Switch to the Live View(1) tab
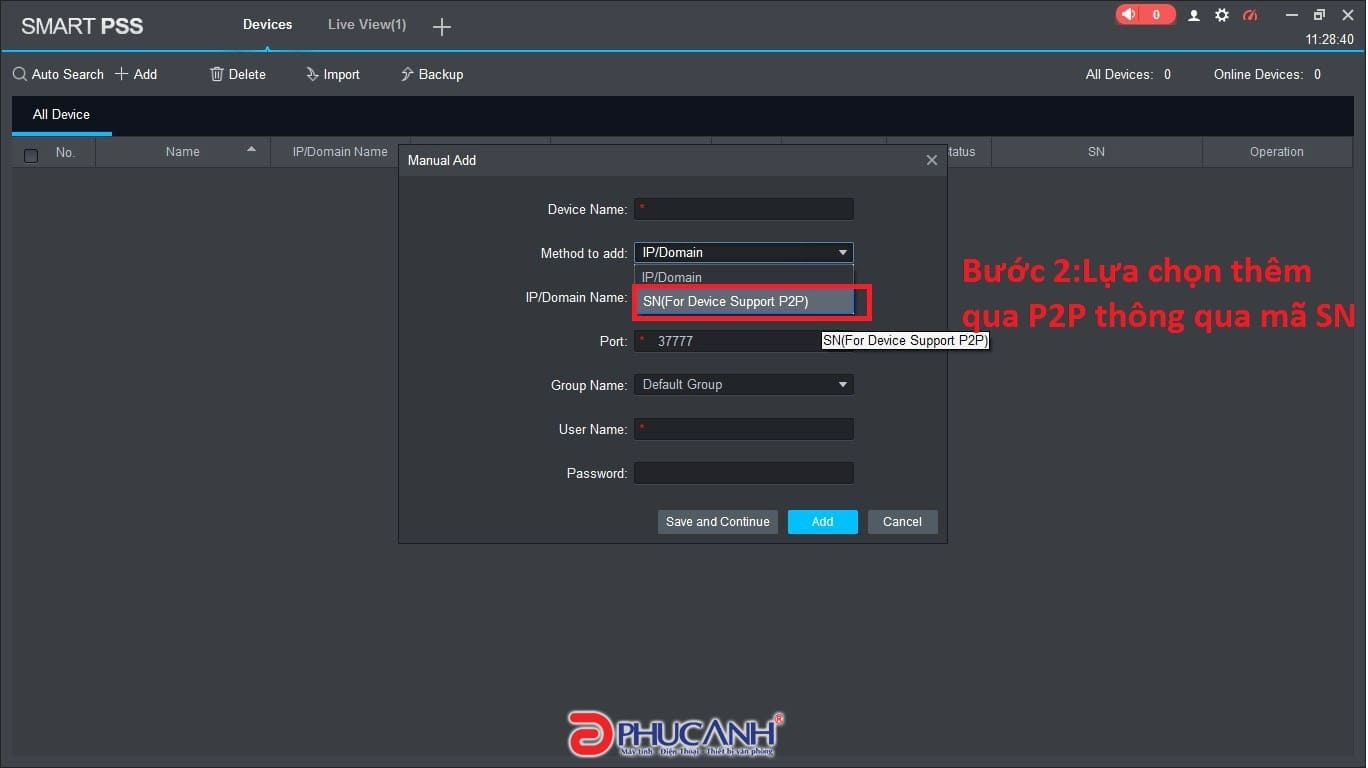The width and height of the screenshot is (1368, 768). tap(367, 24)
